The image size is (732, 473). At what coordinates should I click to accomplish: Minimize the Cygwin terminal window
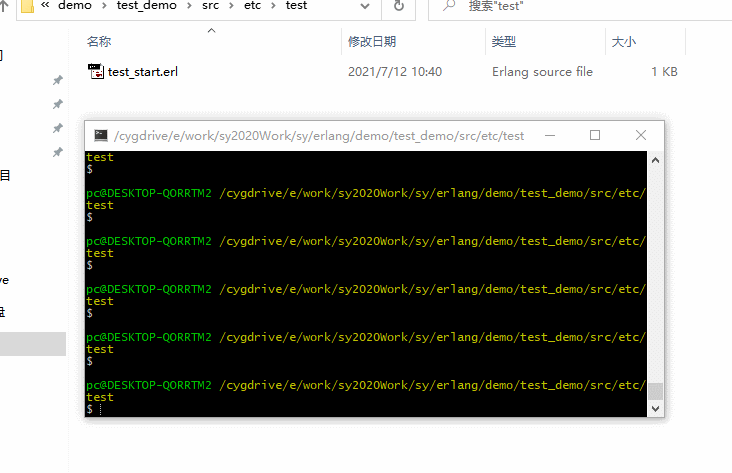[550, 135]
